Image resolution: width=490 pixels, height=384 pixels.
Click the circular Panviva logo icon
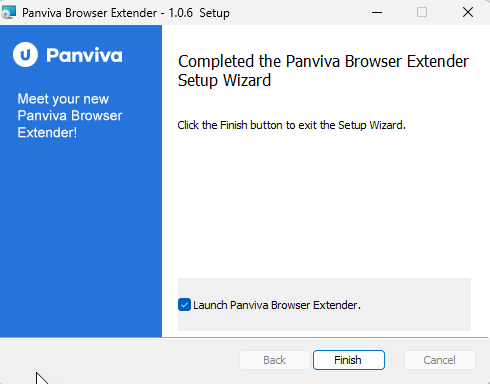click(25, 55)
